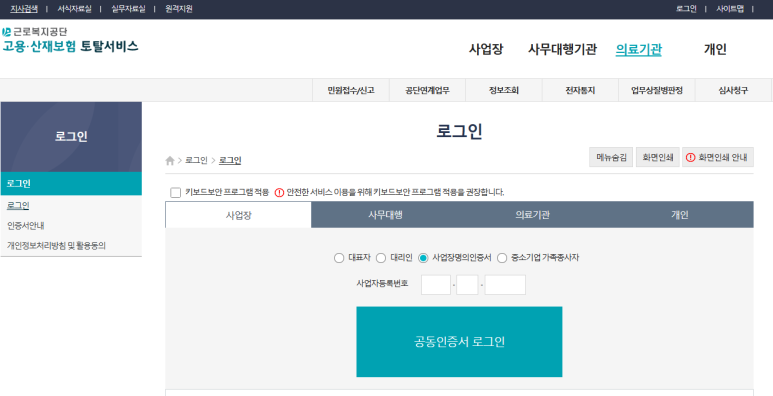Click the 공동인증서 로그인 button
The image size is (773, 396).
click(459, 342)
